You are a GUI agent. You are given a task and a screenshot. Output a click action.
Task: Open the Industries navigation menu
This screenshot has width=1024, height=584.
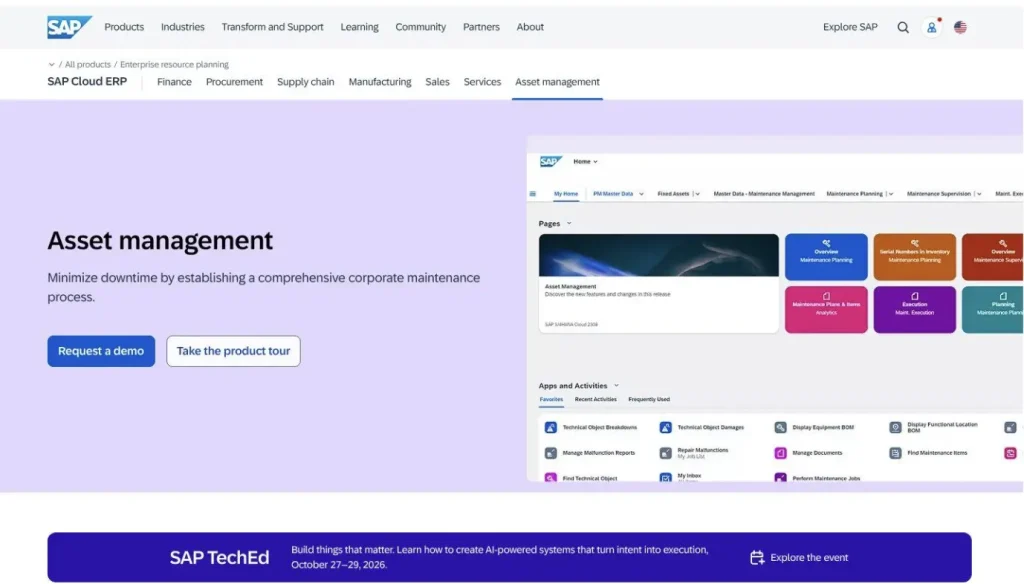pyautogui.click(x=183, y=27)
